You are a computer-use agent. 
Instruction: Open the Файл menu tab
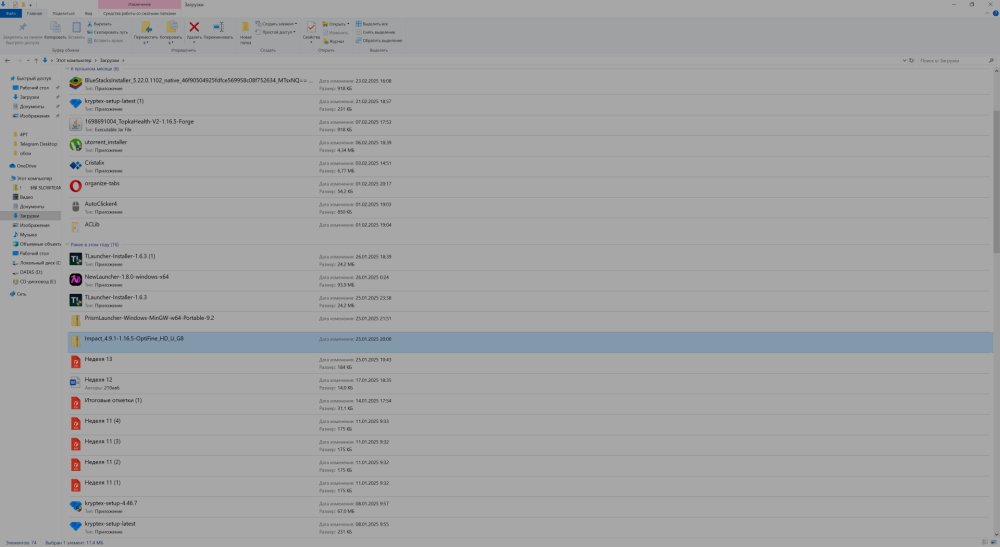click(11, 13)
